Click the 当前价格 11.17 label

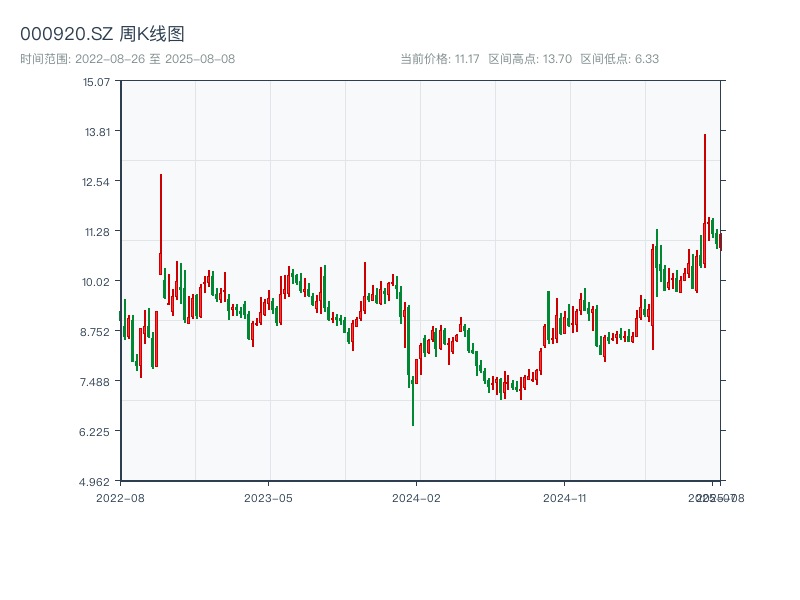[440, 59]
